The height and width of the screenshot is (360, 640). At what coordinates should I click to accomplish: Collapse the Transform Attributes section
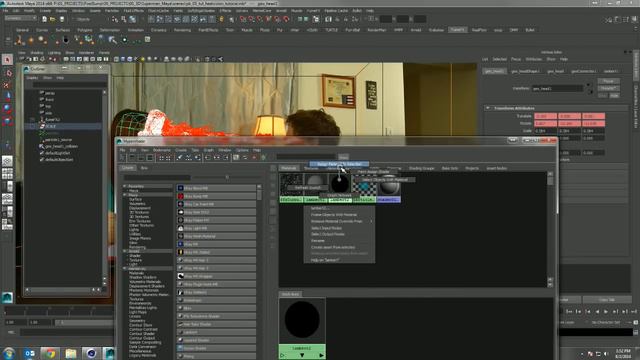487,108
